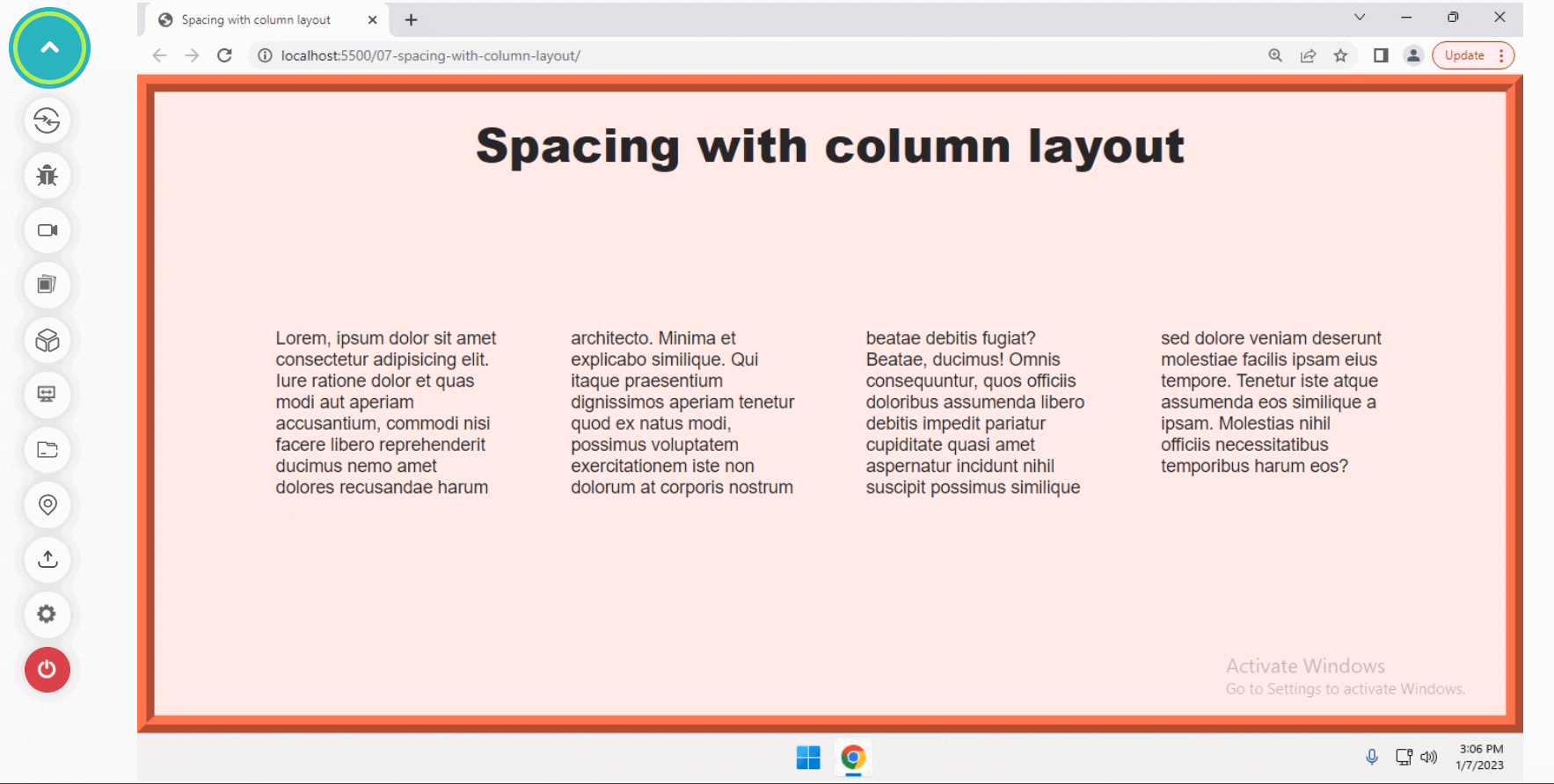
Task: Bookmark this tab with the star icon
Action: [x=1340, y=55]
